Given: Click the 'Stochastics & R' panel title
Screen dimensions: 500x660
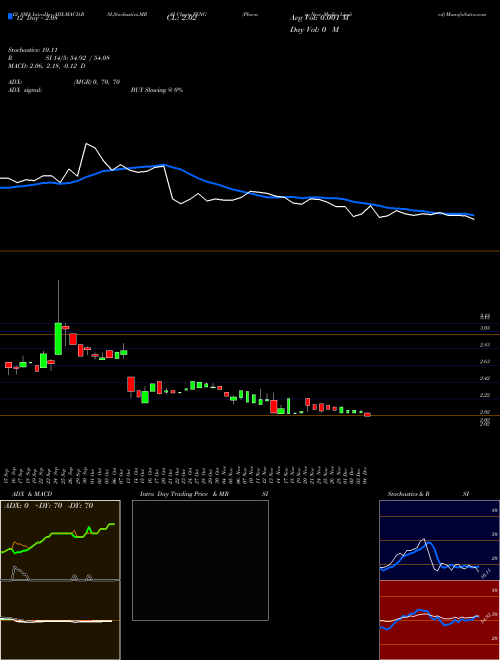Looking at the screenshot, I should click(409, 494).
